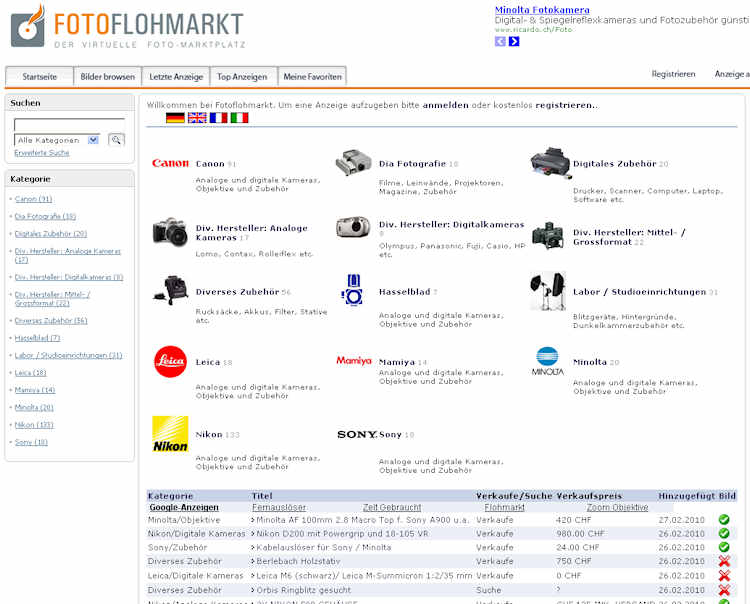This screenshot has width=750, height=604.
Task: Open the Dia Fotografie projector image
Action: [x=353, y=163]
